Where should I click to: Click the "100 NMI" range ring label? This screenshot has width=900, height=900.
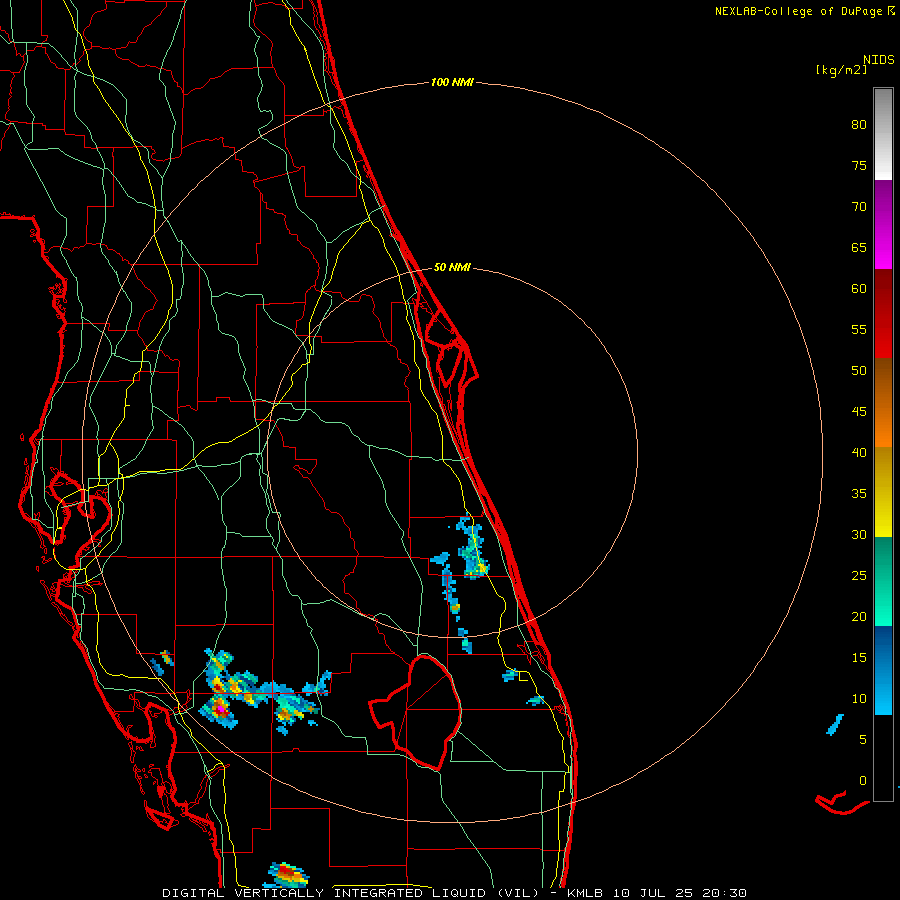452,83
